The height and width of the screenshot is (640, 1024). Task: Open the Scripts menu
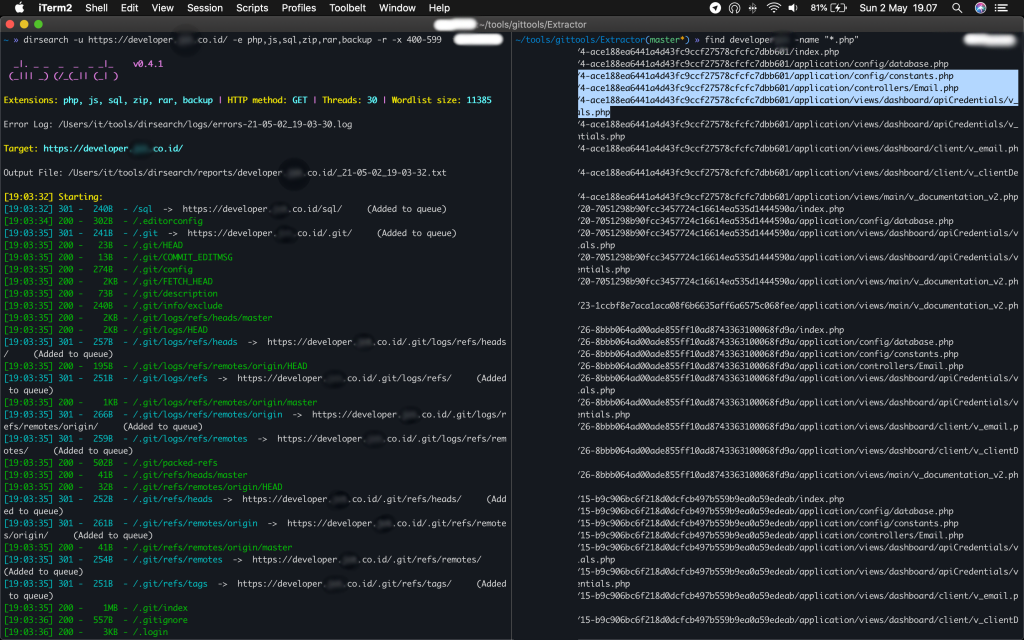(251, 8)
